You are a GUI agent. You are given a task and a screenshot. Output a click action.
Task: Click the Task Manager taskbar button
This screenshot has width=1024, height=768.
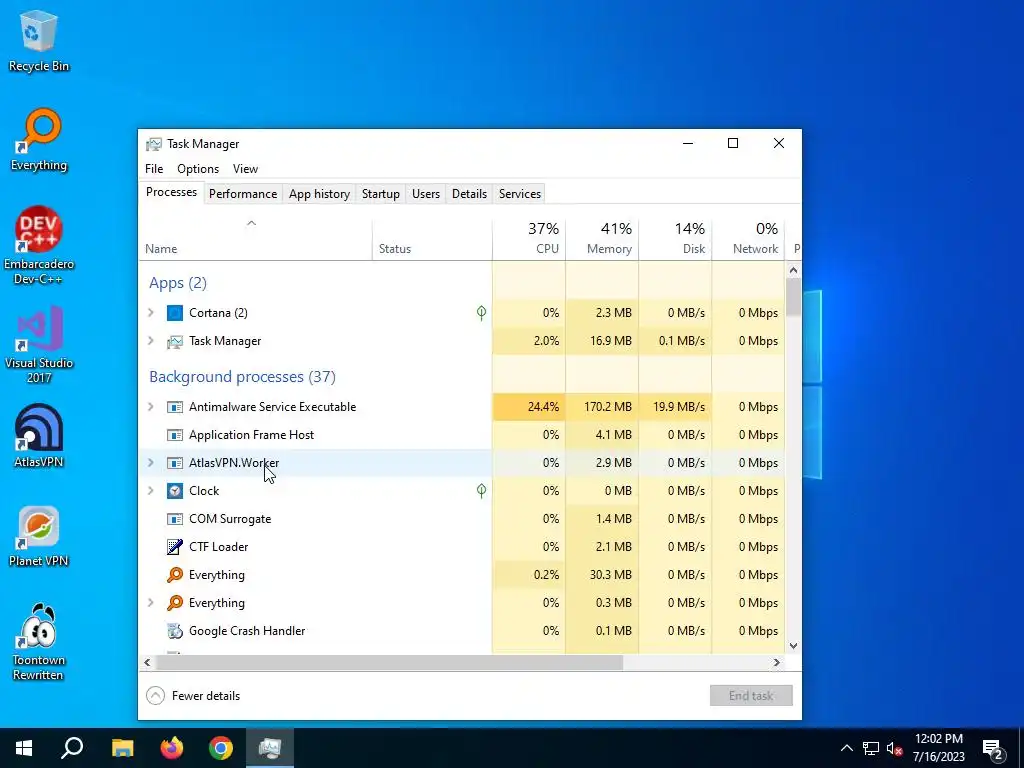(270, 748)
